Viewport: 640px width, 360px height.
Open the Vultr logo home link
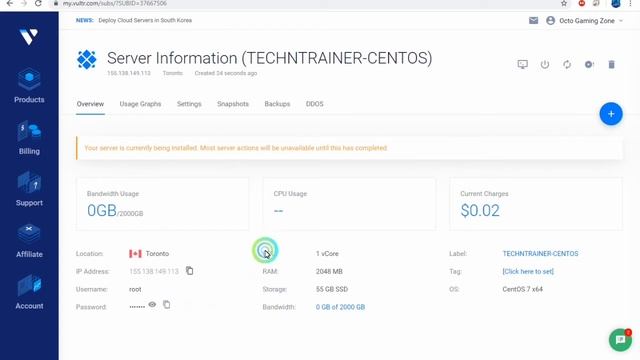coord(29,37)
